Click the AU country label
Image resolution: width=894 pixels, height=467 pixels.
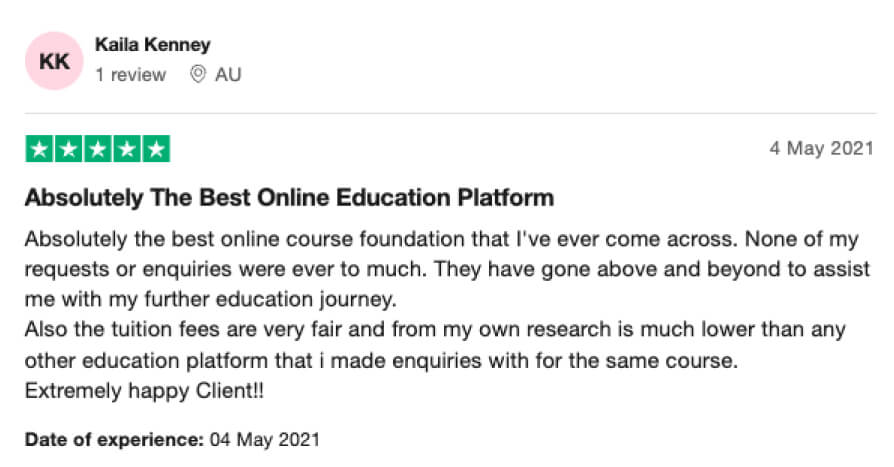pyautogui.click(x=228, y=75)
